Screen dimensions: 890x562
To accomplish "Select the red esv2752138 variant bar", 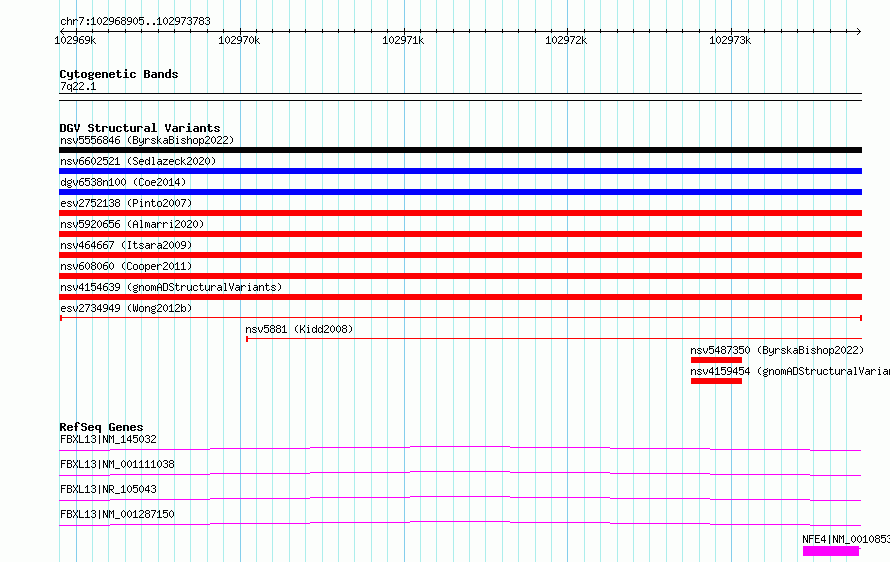I will tap(460, 213).
